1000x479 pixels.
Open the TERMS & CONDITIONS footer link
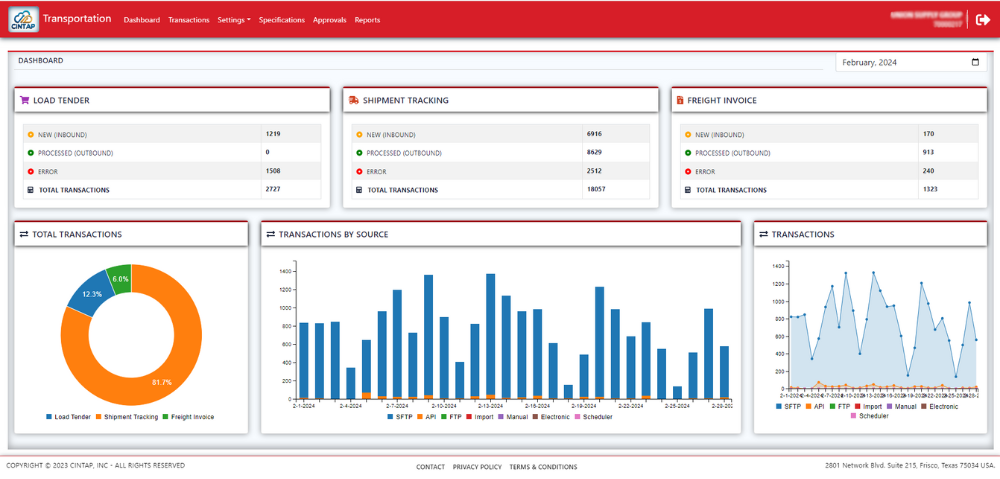click(x=543, y=467)
